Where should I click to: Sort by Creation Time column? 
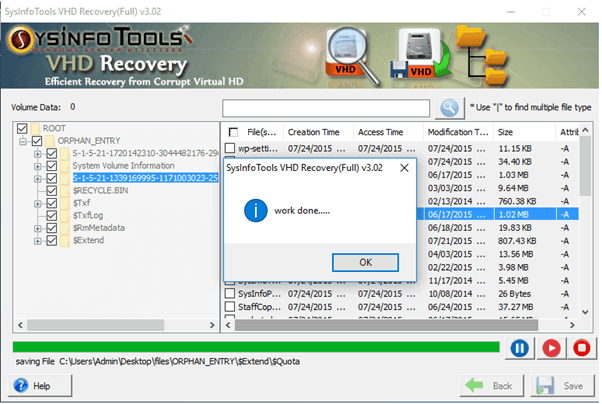click(318, 132)
